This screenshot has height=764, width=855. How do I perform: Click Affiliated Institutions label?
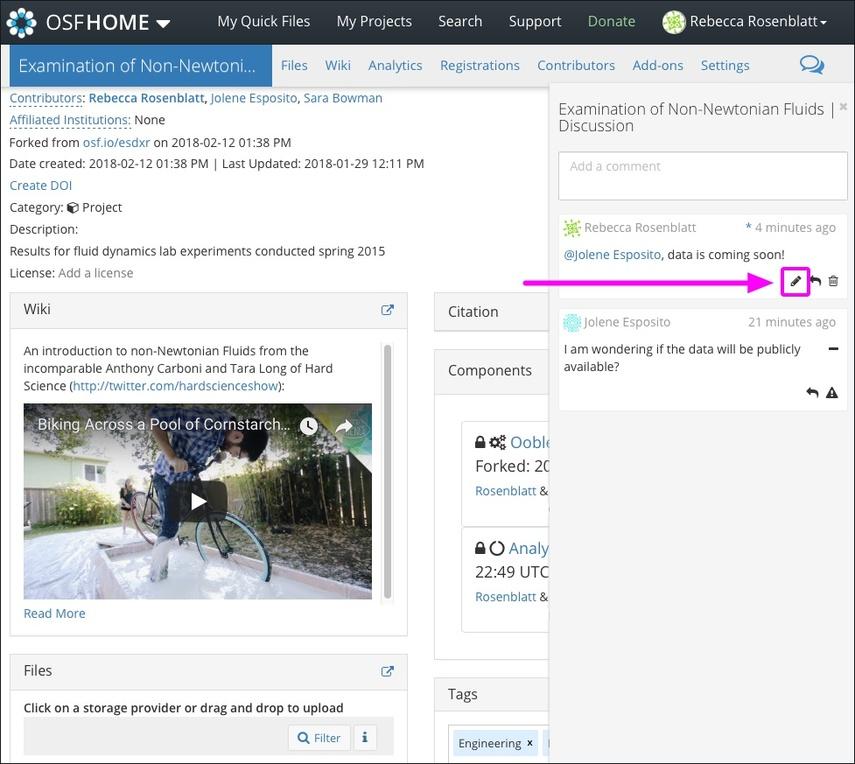[69, 120]
